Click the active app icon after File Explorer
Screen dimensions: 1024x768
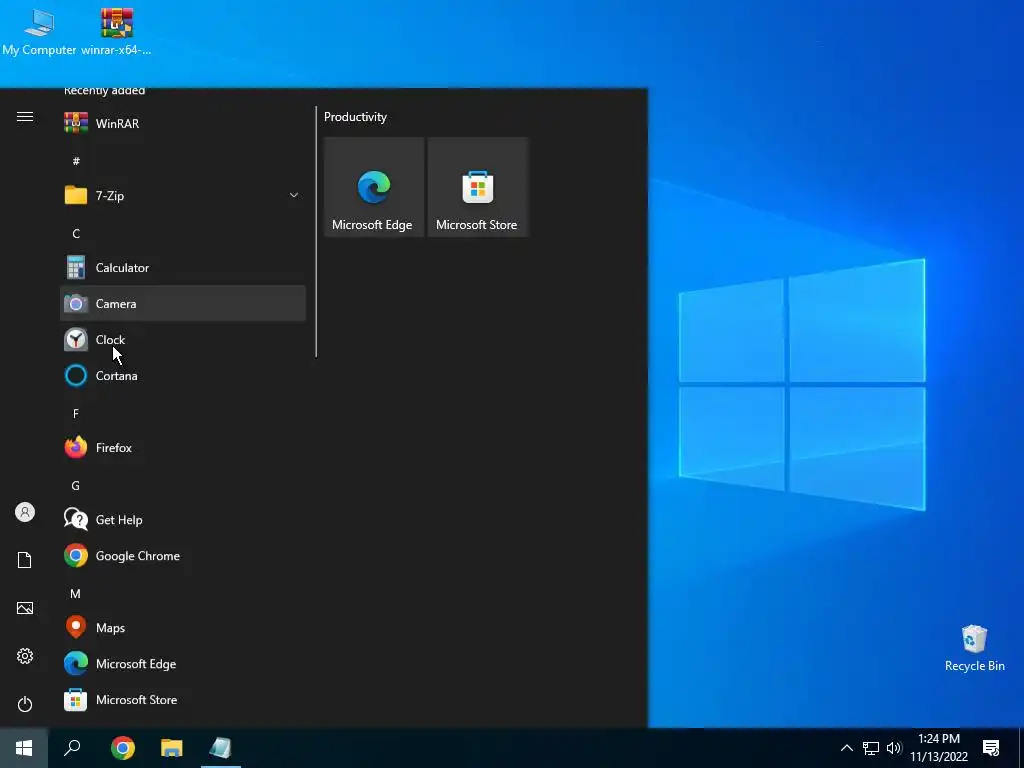(221, 748)
